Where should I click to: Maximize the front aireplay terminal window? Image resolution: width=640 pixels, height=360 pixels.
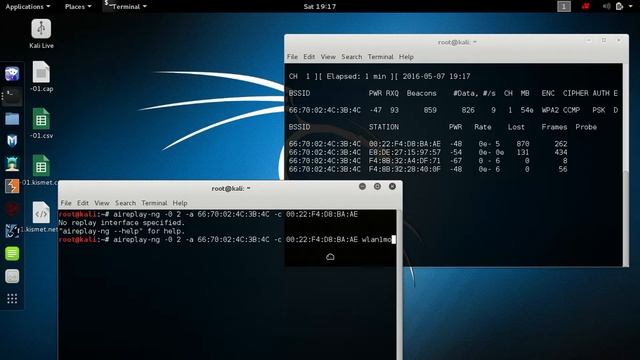tap(377, 186)
